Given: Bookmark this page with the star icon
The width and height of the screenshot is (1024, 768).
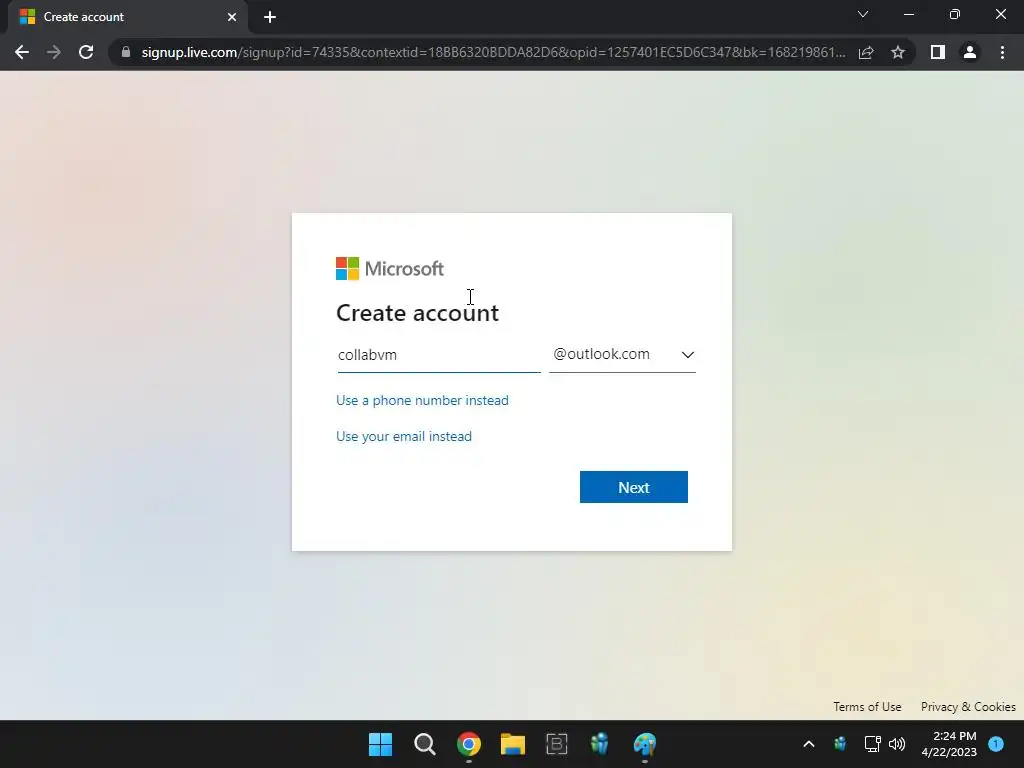Looking at the screenshot, I should [898, 52].
